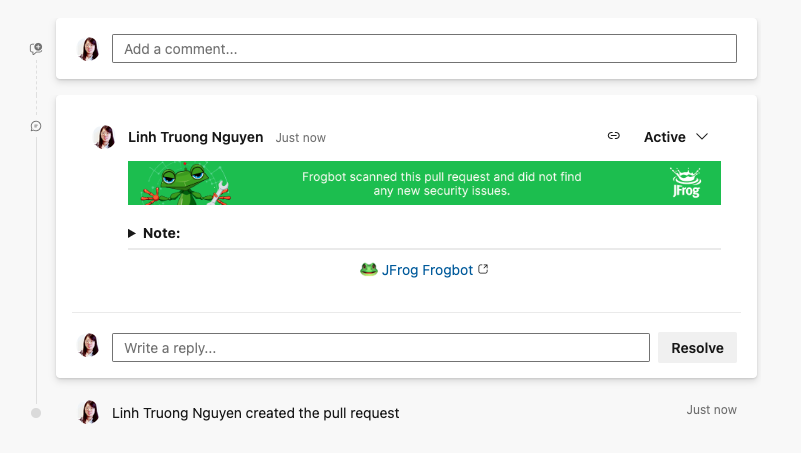Click Linh Truong Nguyen's avatar in the comment header

(x=104, y=137)
